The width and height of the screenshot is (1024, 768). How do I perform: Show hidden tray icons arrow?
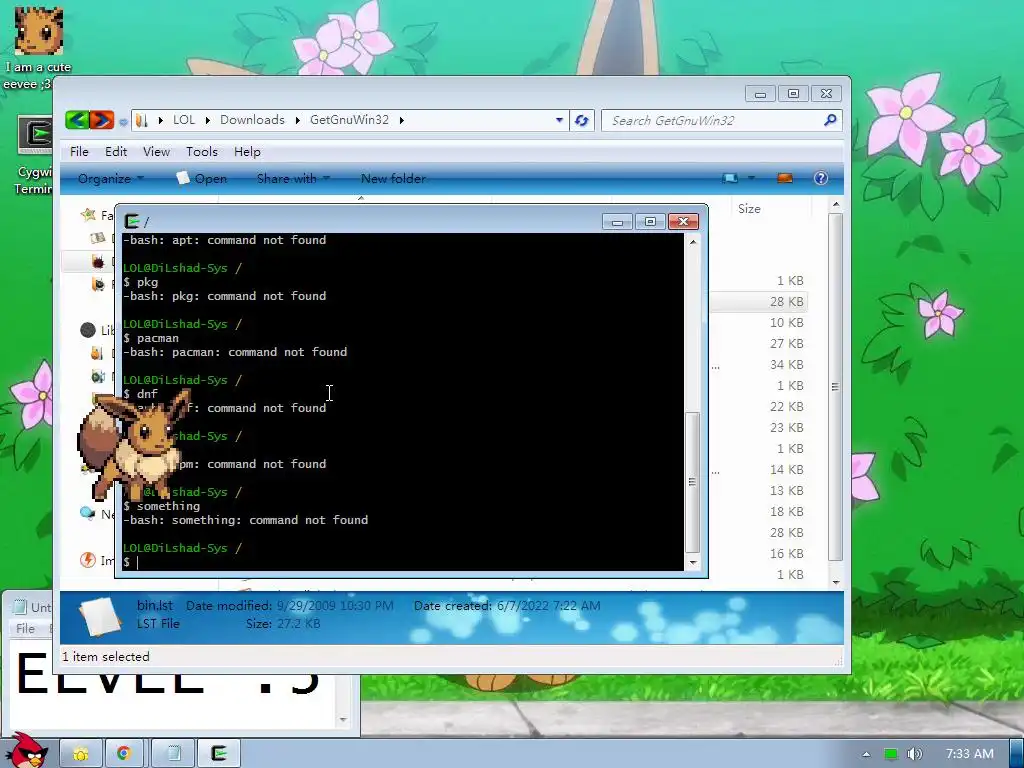click(x=866, y=754)
